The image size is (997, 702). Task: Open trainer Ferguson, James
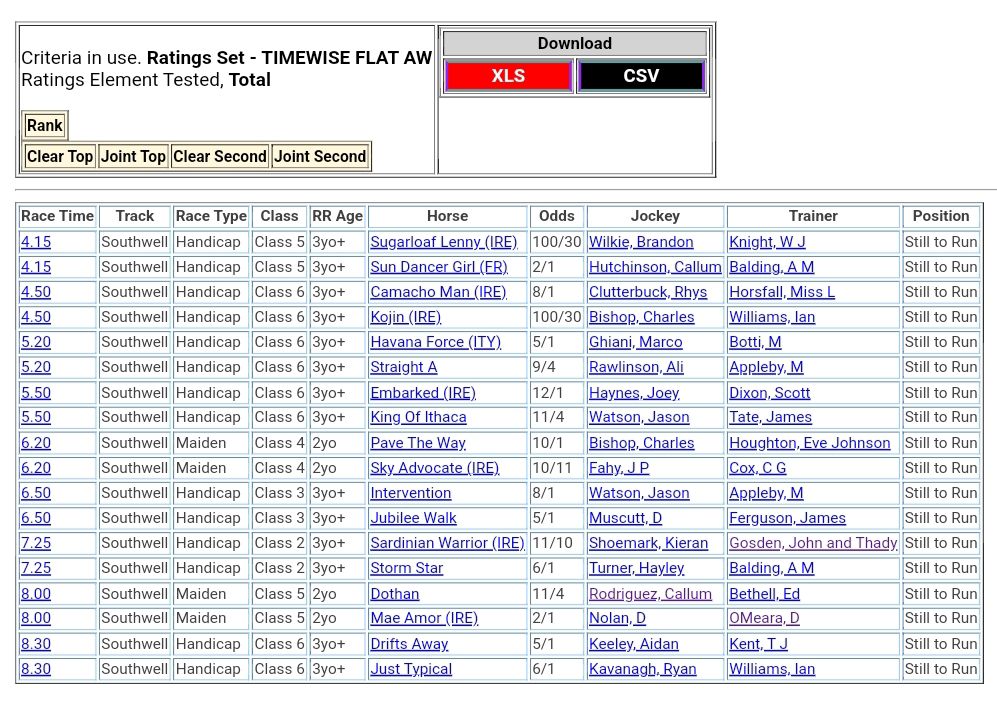[787, 518]
